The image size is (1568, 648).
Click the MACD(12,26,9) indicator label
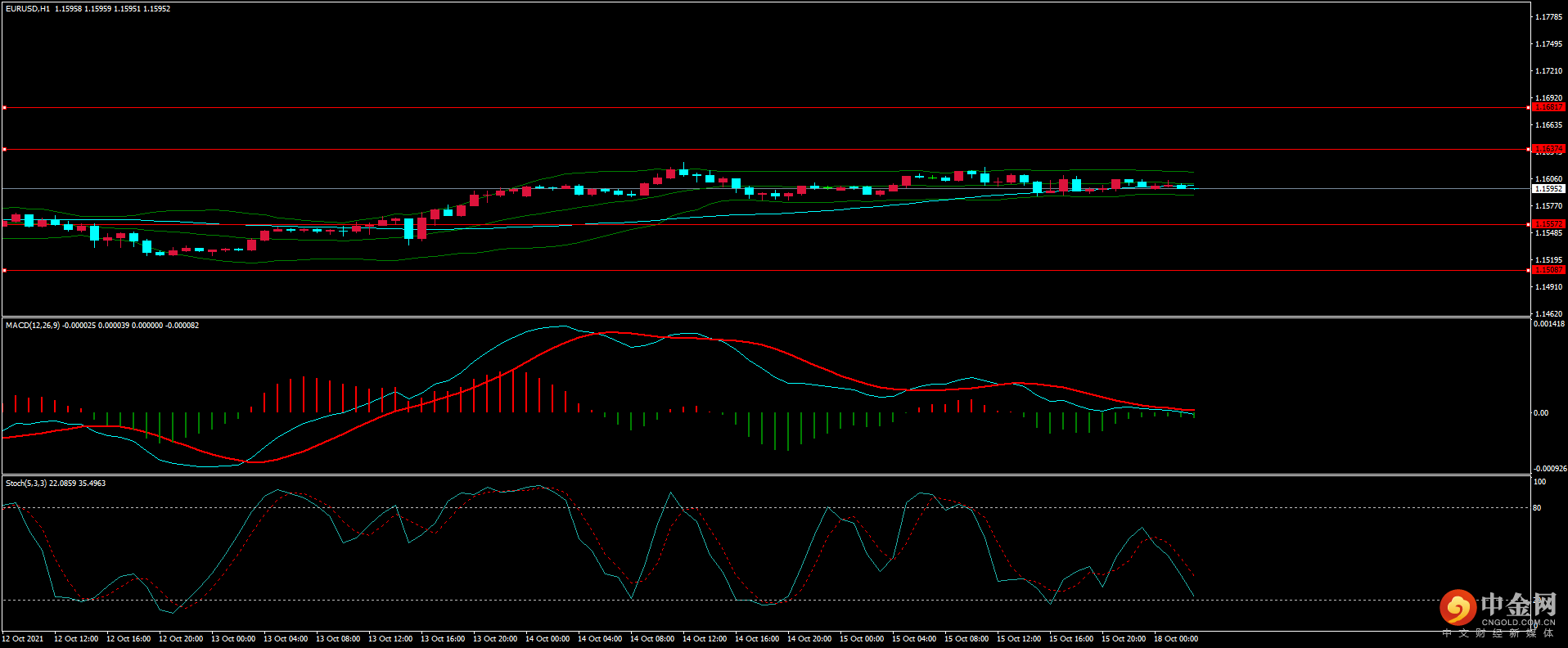coord(33,326)
